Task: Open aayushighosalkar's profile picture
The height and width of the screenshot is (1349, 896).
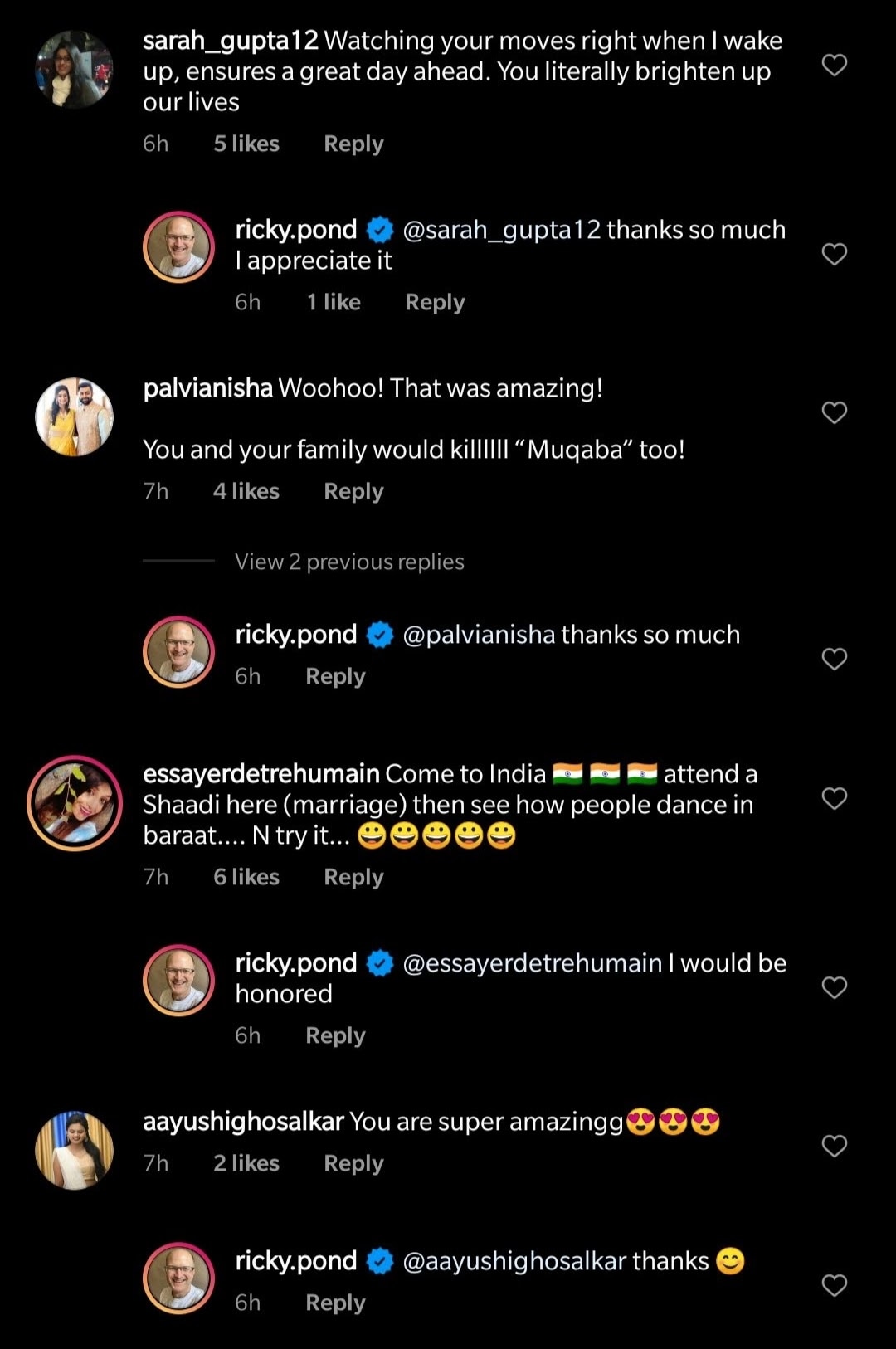Action: (x=74, y=1151)
